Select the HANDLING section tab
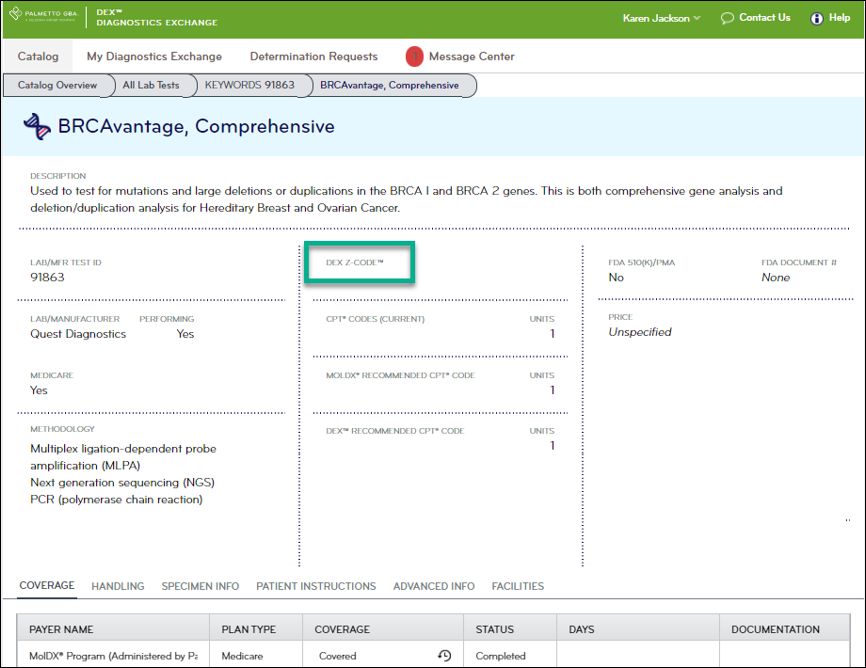 point(118,586)
